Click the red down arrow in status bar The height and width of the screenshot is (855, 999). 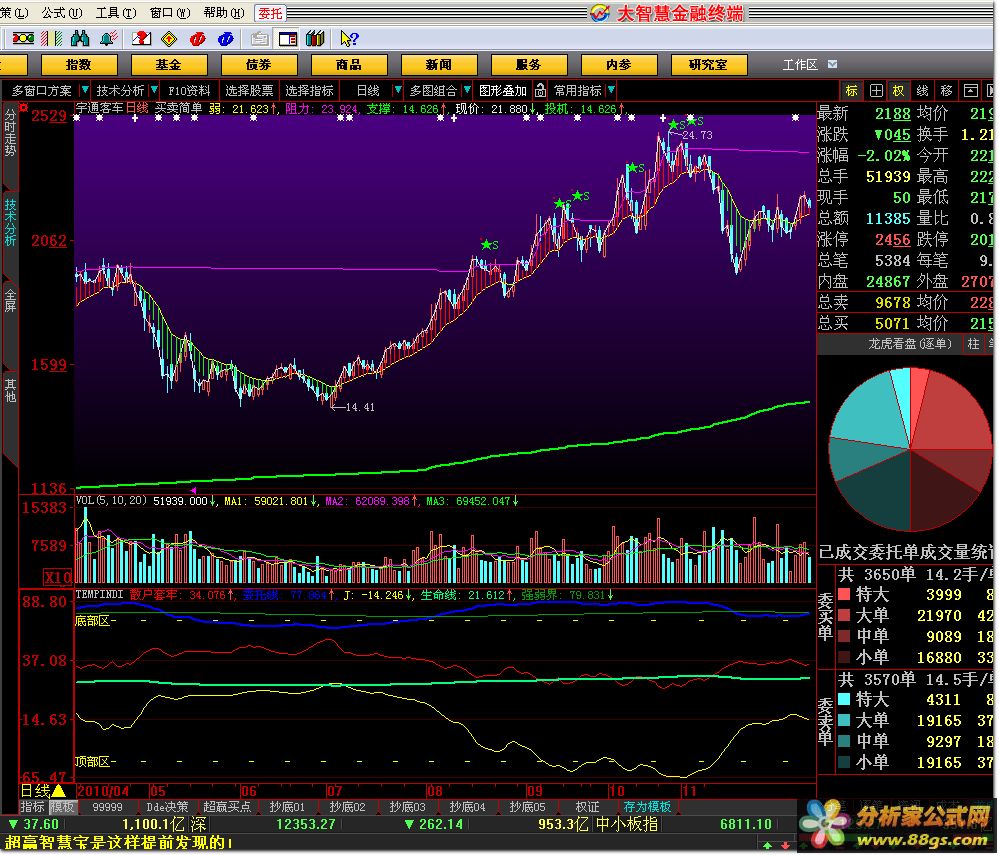coord(785,845)
